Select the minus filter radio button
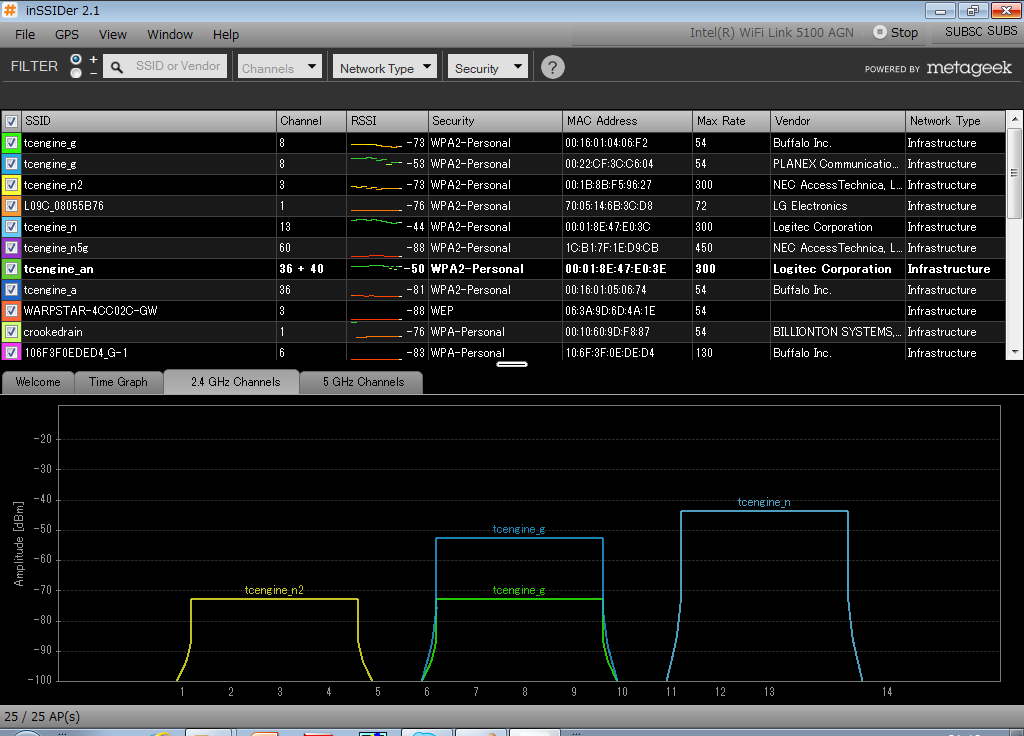The height and width of the screenshot is (736, 1024). click(76, 72)
